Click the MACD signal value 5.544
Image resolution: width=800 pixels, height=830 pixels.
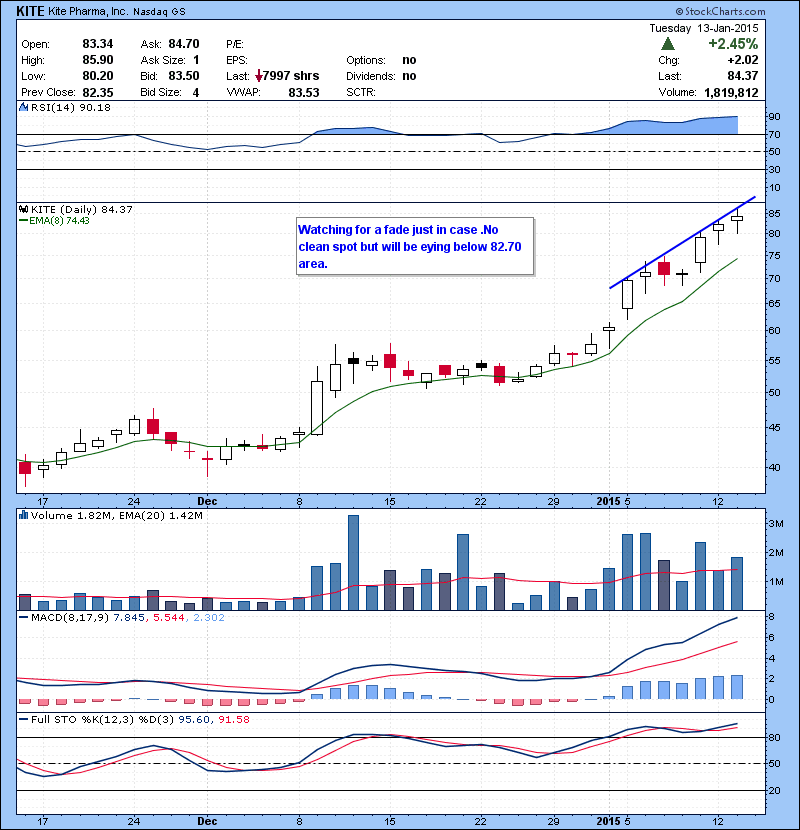point(169,618)
